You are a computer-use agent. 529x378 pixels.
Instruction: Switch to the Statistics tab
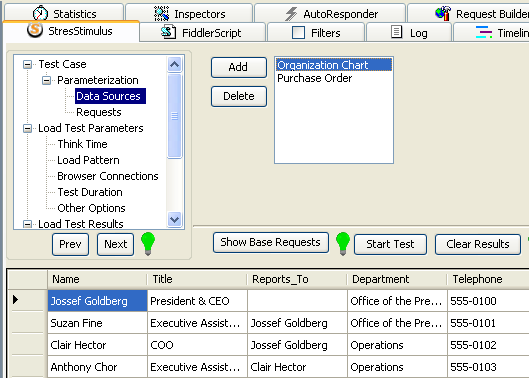[64, 14]
